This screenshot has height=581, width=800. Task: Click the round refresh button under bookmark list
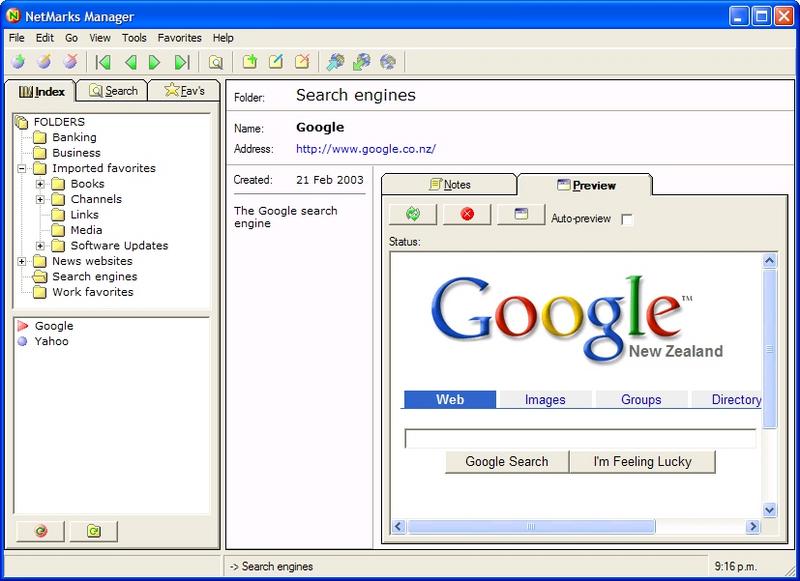tap(40, 531)
